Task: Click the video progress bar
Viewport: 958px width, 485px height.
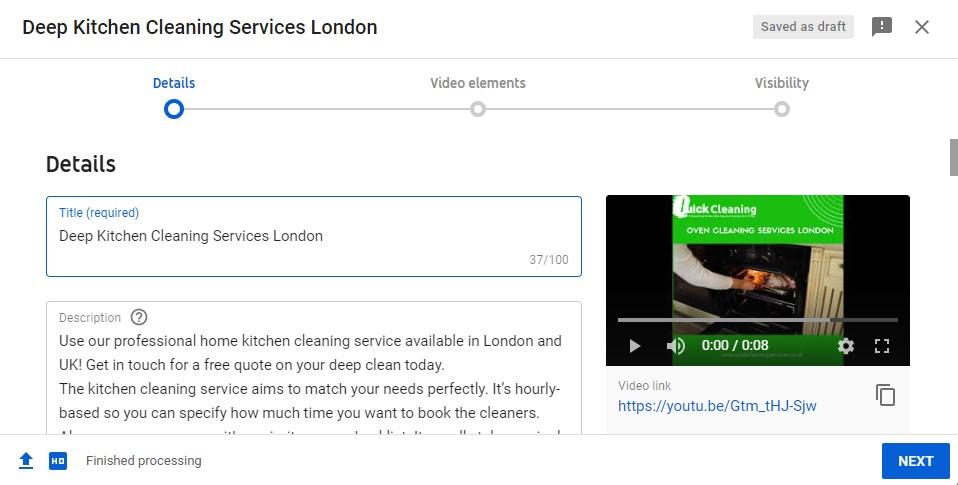Action: coord(758,319)
